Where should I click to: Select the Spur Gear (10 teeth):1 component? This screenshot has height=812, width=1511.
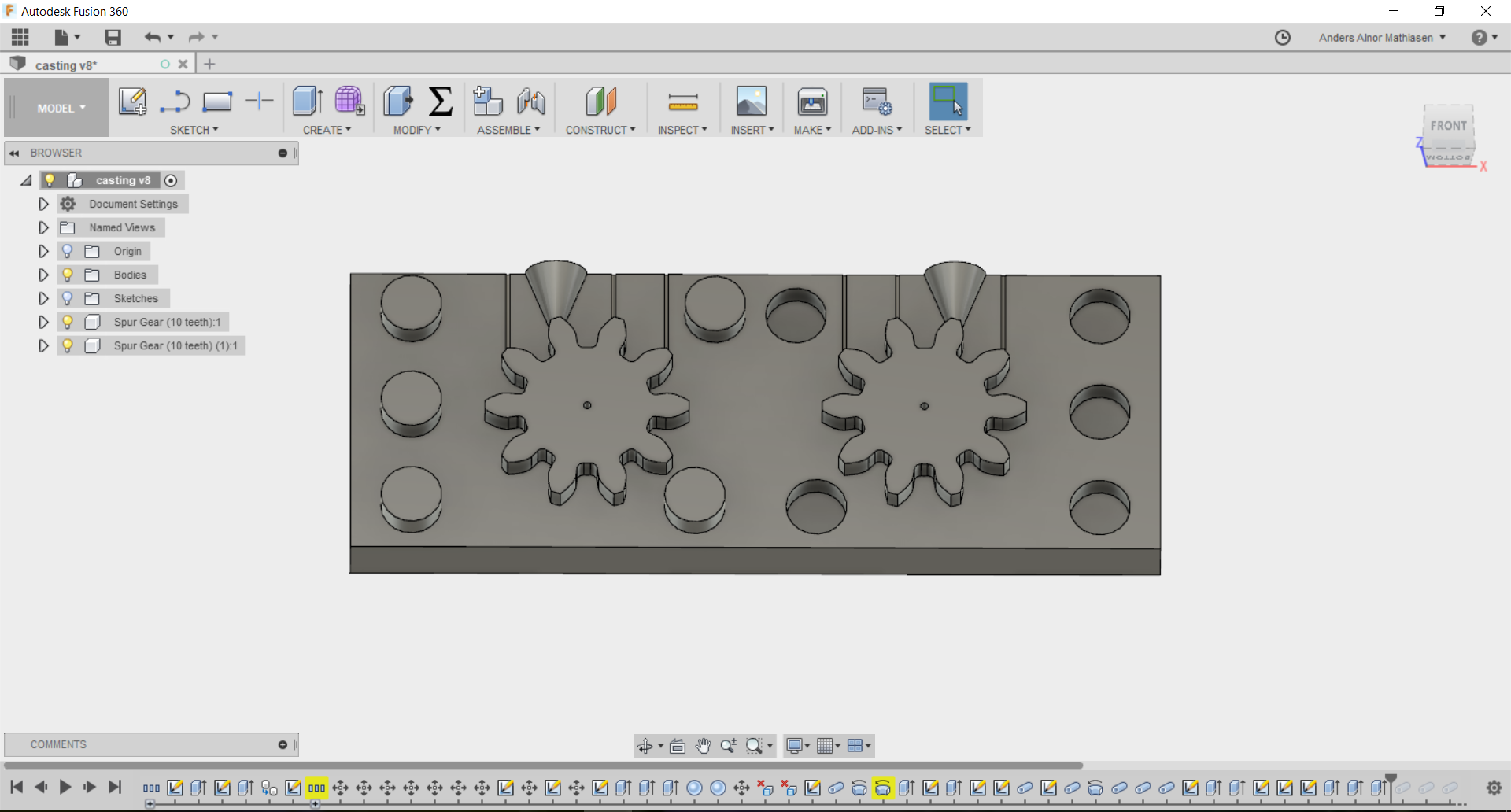click(167, 322)
